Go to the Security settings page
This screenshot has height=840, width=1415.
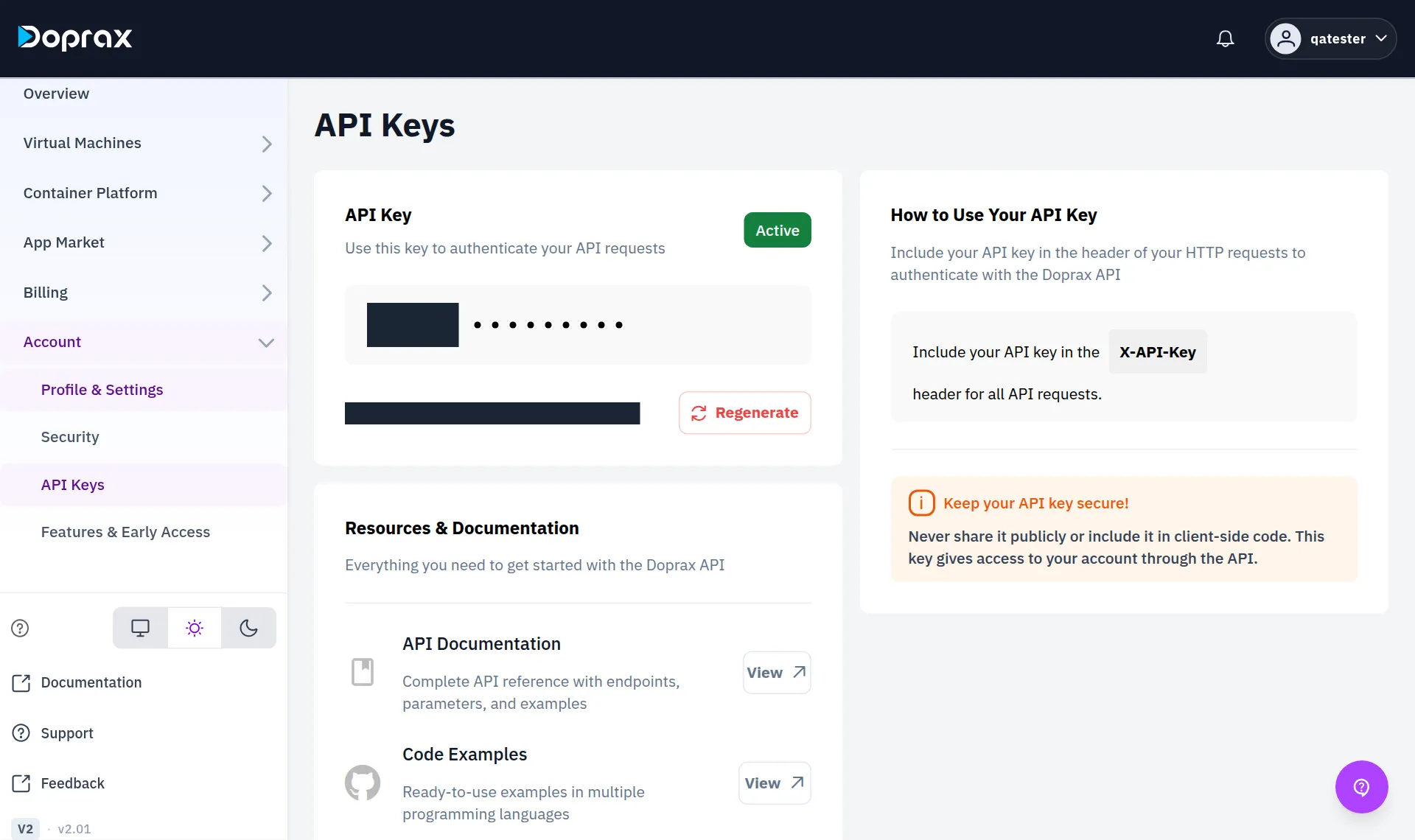tap(70, 437)
